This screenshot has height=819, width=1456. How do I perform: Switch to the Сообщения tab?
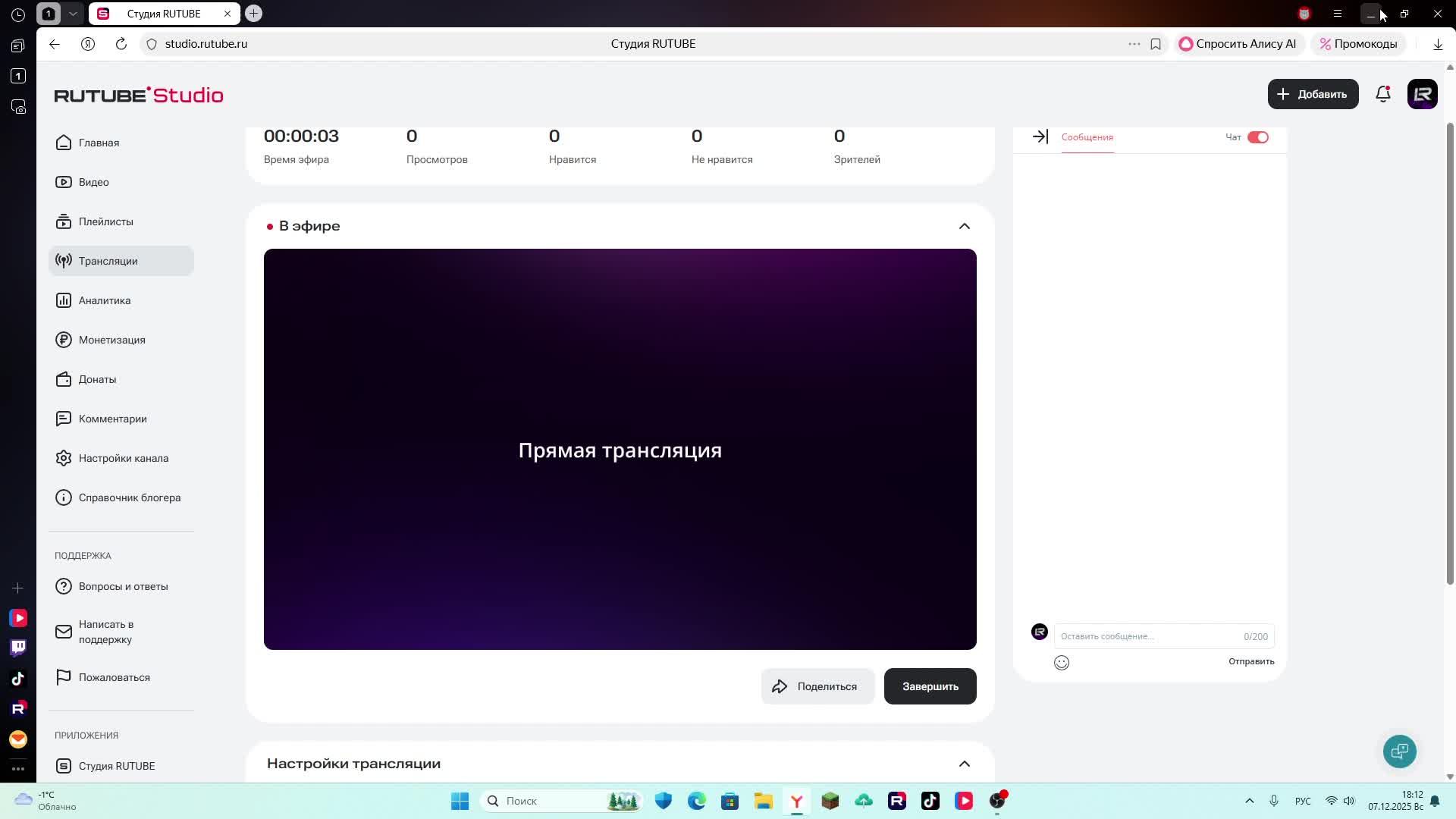(x=1087, y=137)
